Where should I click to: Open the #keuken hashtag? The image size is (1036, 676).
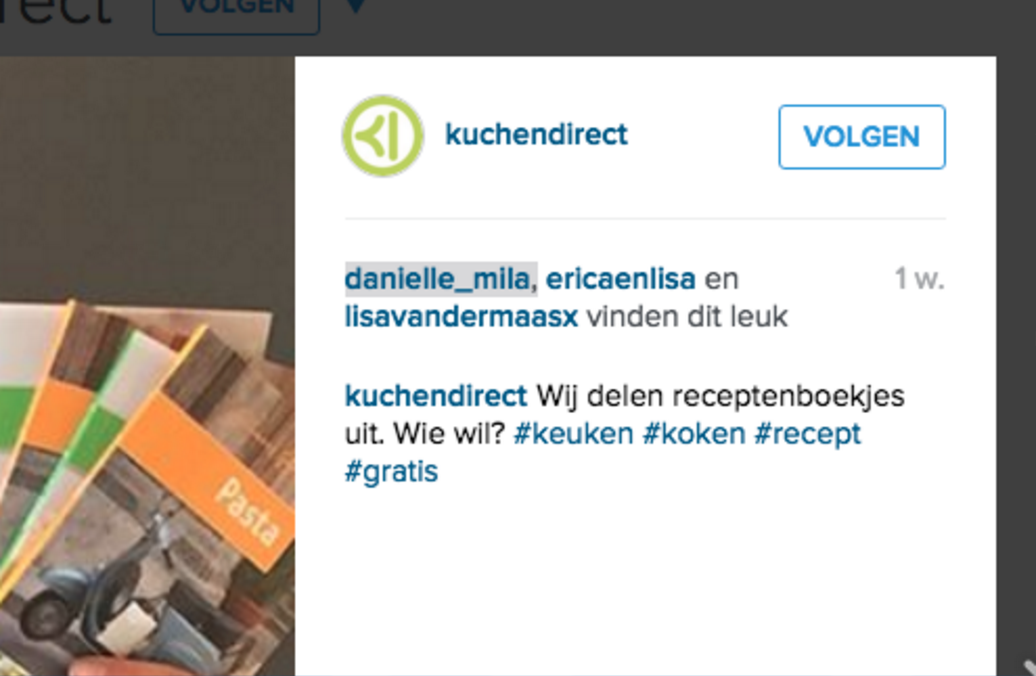pos(573,434)
